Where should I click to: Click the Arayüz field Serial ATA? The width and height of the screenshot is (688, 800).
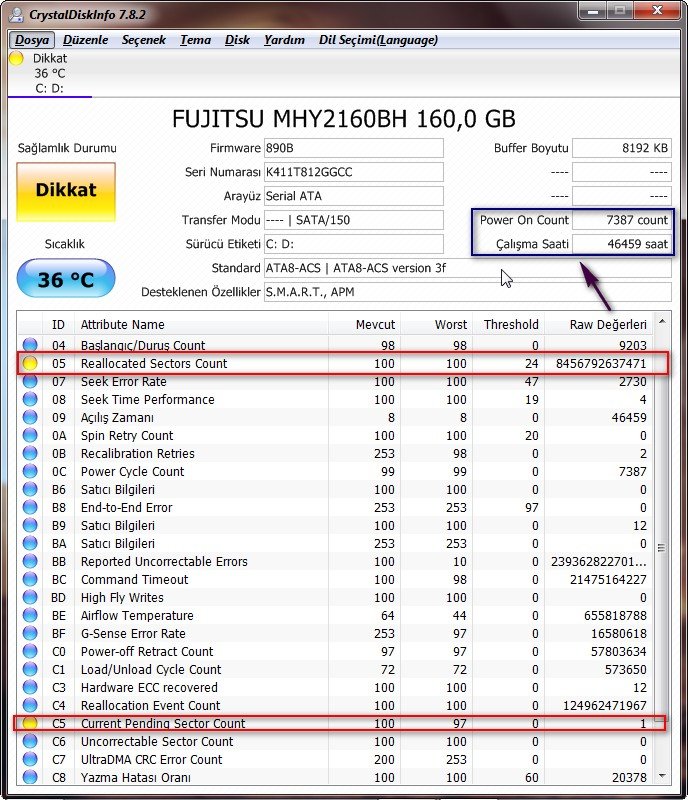pos(353,196)
